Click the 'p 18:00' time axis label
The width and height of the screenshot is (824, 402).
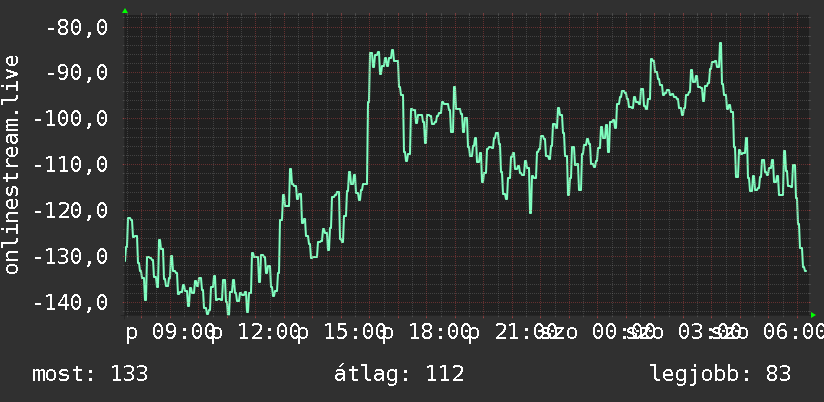(x=427, y=333)
